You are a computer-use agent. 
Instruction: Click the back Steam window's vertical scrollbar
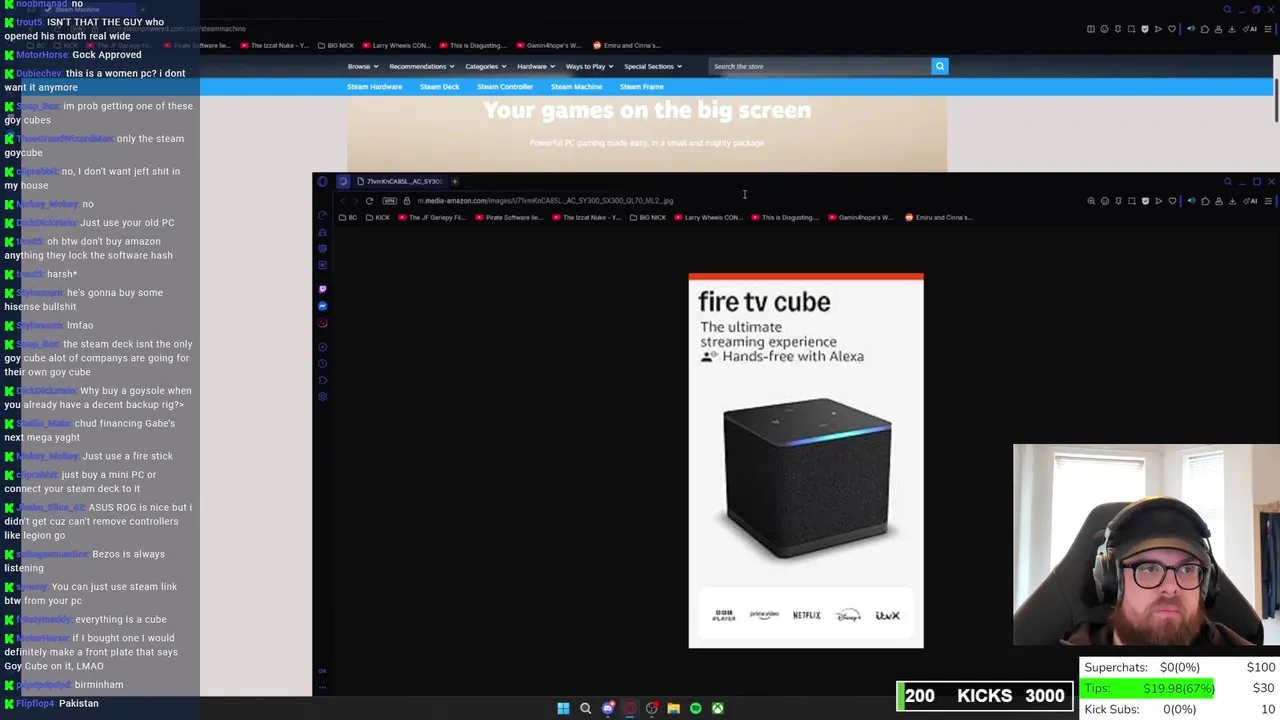(1276, 100)
